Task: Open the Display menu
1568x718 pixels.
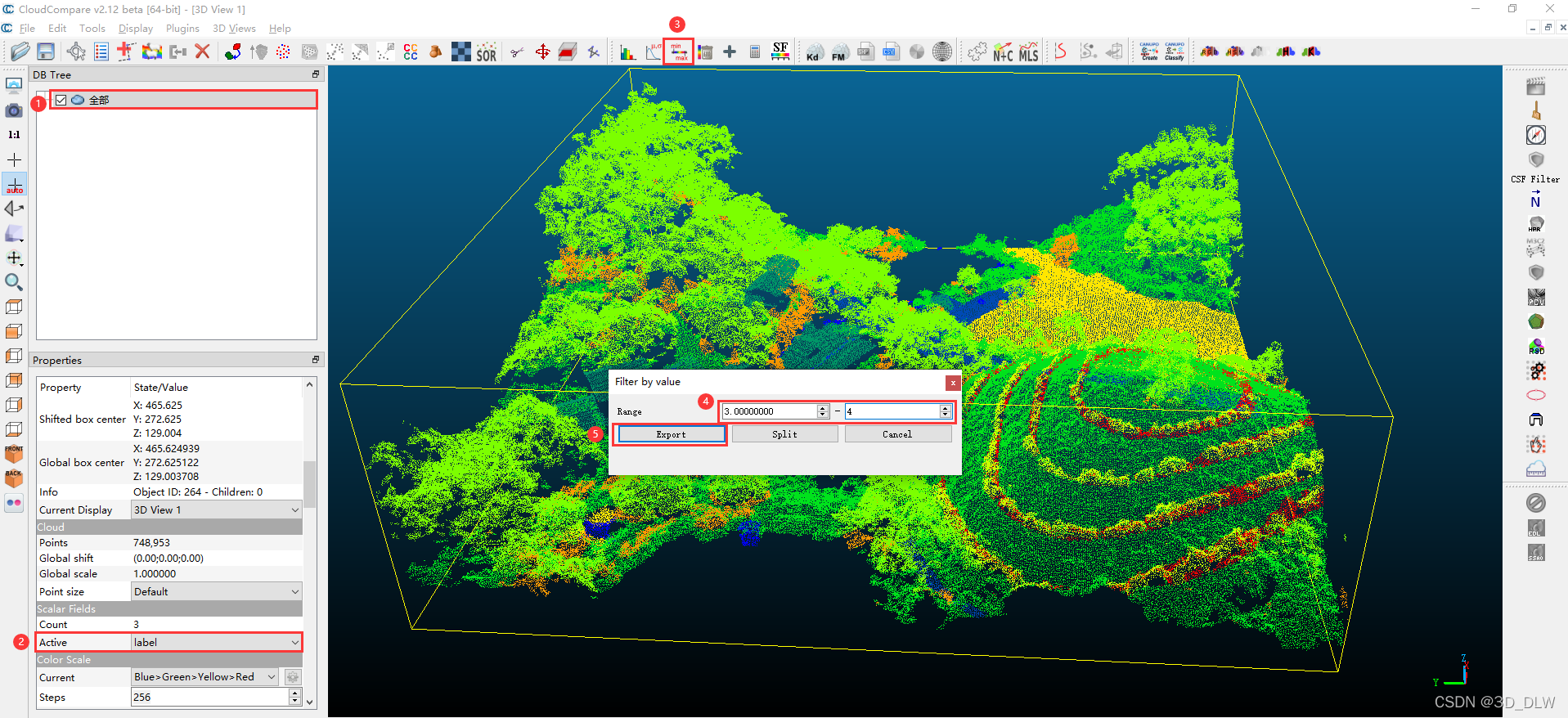Action: pos(136,29)
